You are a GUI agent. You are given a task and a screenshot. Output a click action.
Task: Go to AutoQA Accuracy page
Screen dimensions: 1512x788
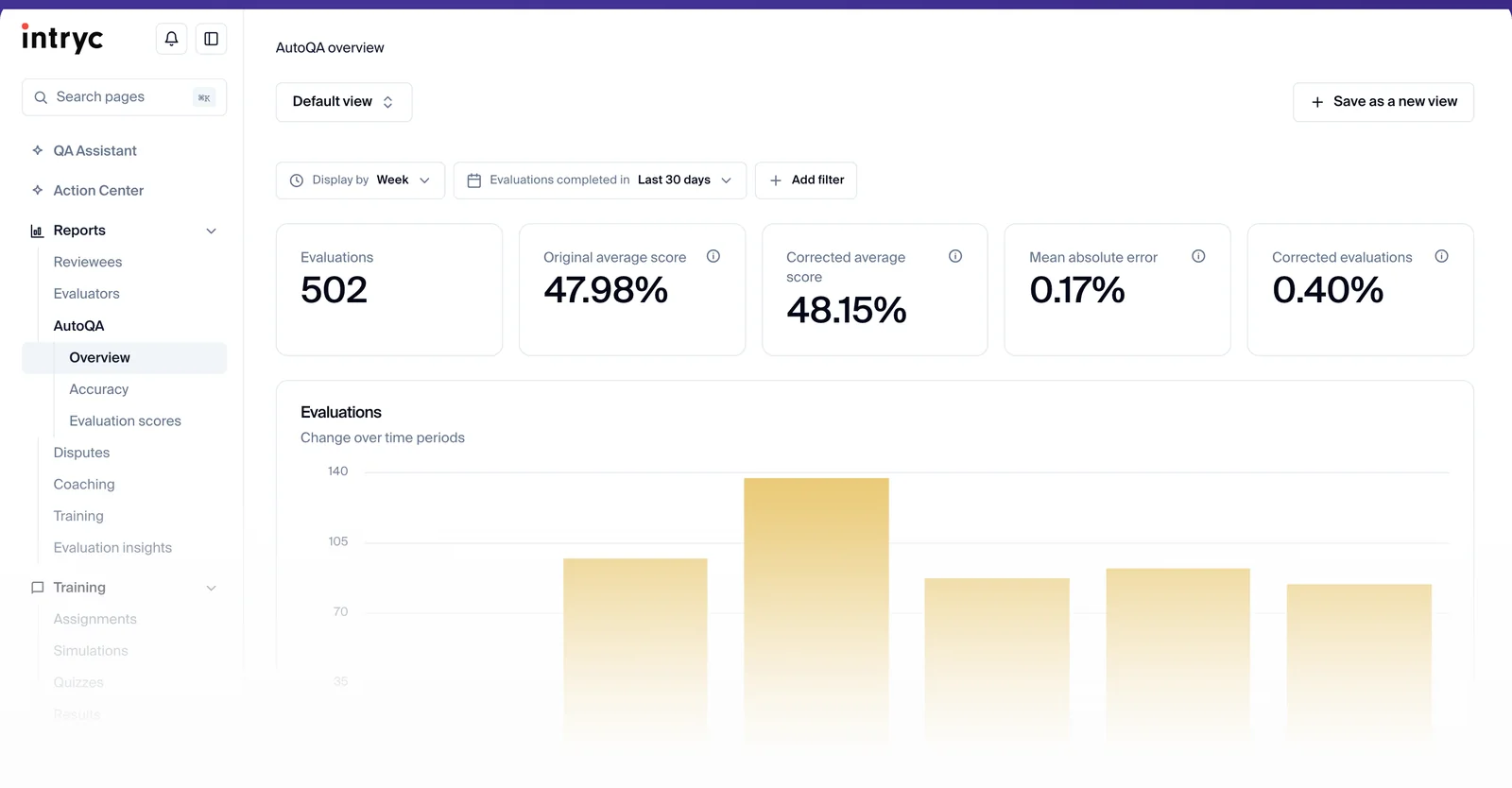[99, 389]
